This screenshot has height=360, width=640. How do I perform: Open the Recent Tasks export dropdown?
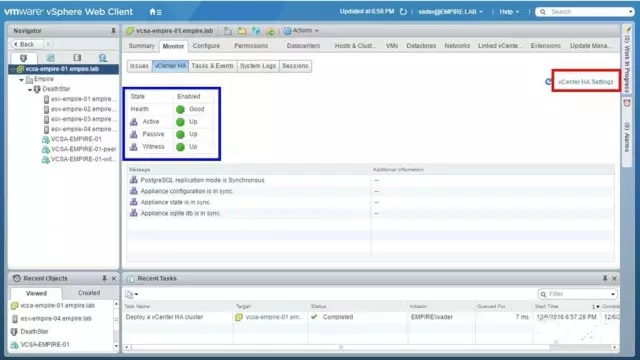132,294
